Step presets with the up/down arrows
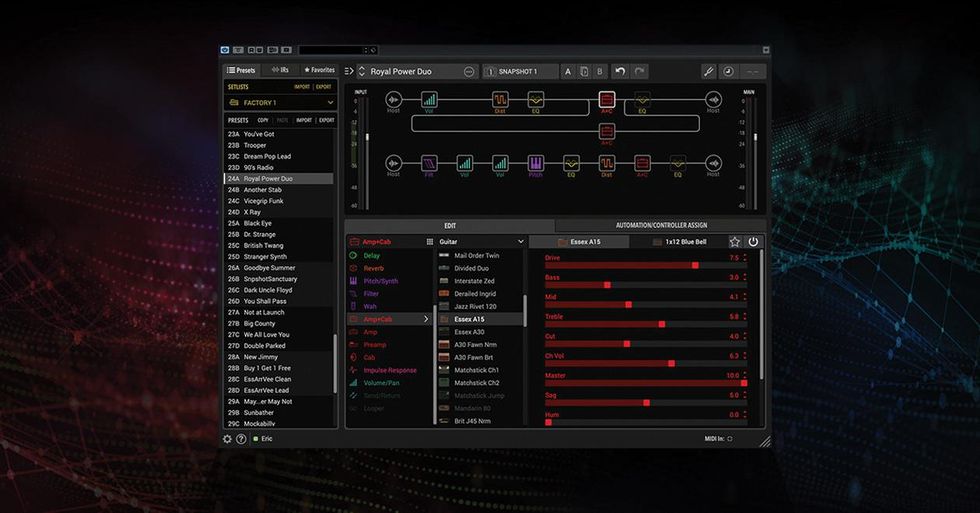The image size is (980, 513). [x=361, y=71]
